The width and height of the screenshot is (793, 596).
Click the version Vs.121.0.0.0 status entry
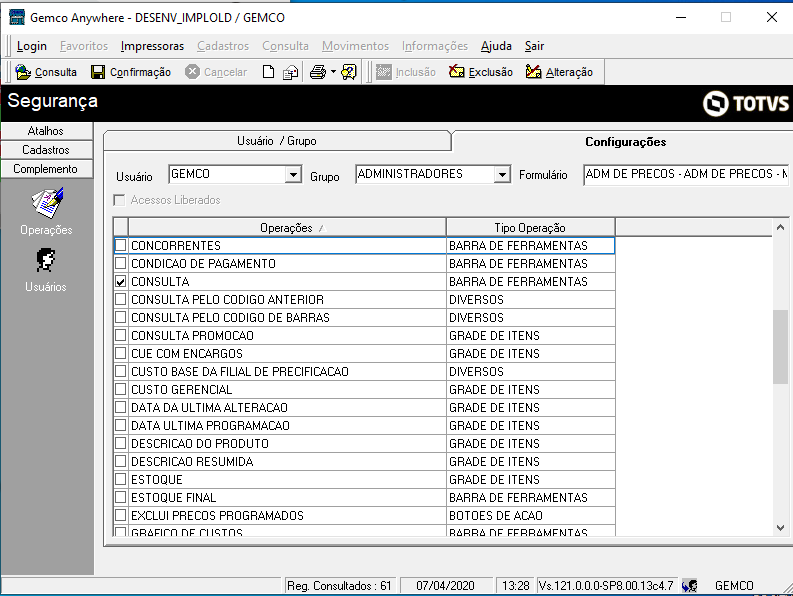click(x=606, y=586)
